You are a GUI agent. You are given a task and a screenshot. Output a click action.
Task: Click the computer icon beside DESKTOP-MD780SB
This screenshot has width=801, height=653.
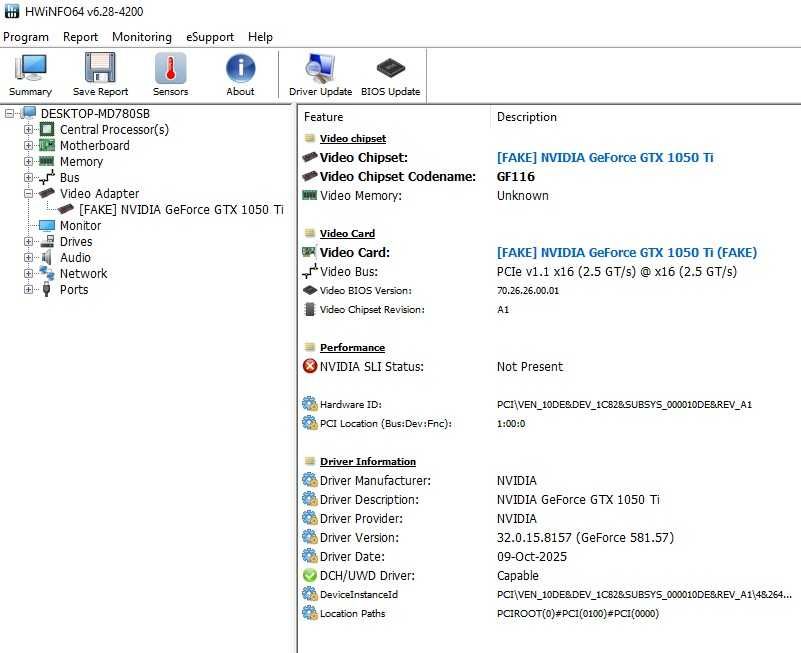[x=29, y=113]
